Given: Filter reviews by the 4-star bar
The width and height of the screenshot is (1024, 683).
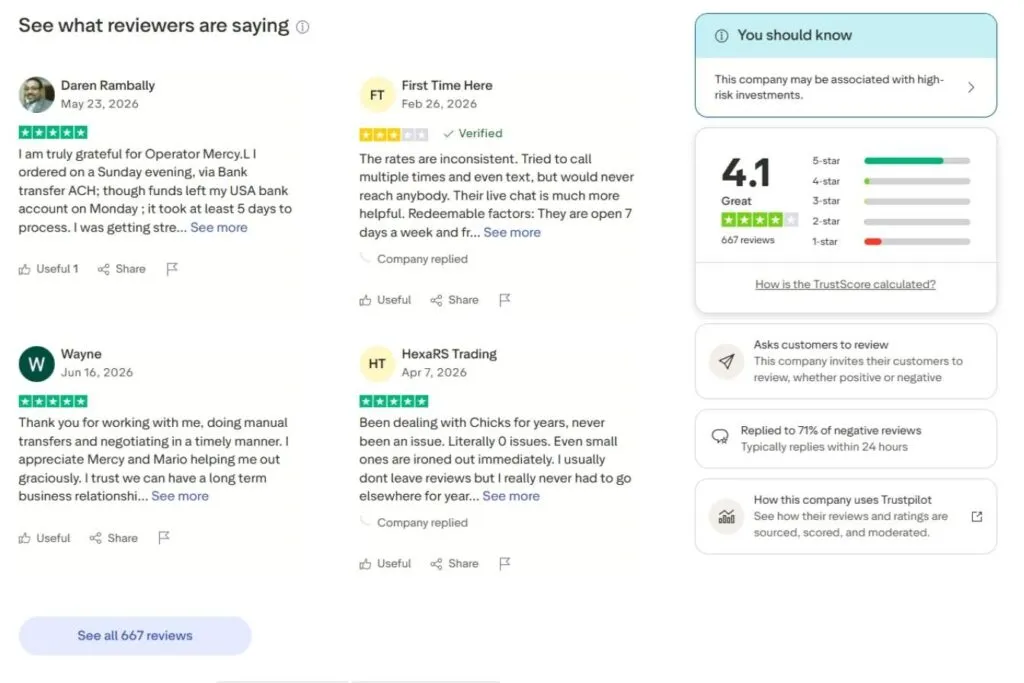Looking at the screenshot, I should [x=917, y=181].
